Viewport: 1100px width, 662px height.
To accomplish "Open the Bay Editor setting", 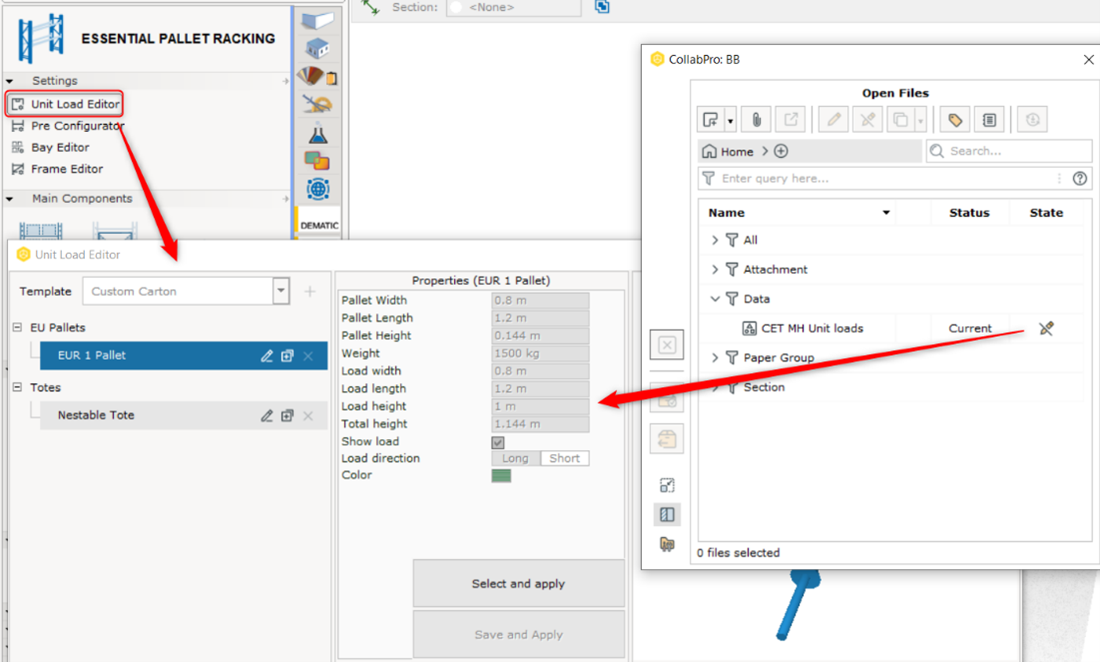I will (x=51, y=147).
